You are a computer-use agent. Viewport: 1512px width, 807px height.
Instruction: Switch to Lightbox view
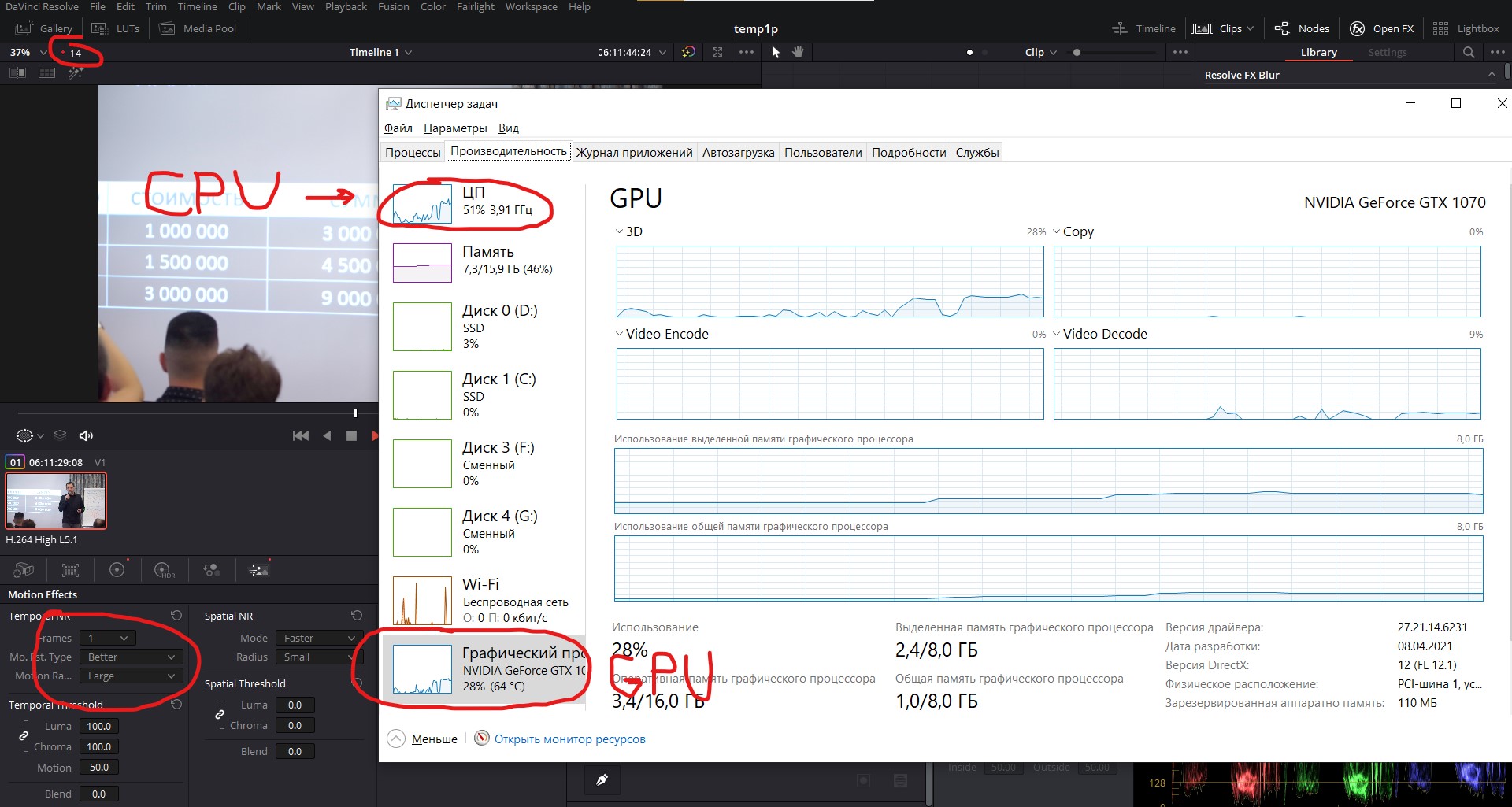click(1466, 28)
